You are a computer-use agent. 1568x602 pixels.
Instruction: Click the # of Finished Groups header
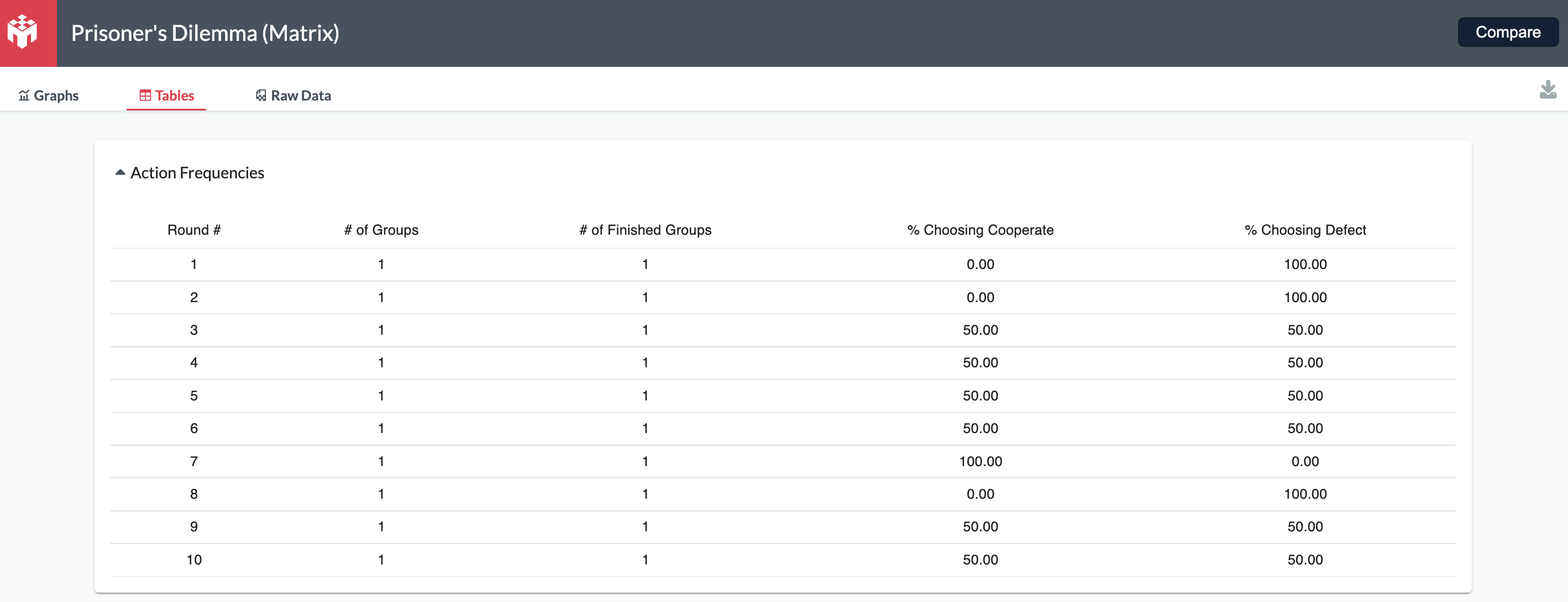(x=645, y=230)
